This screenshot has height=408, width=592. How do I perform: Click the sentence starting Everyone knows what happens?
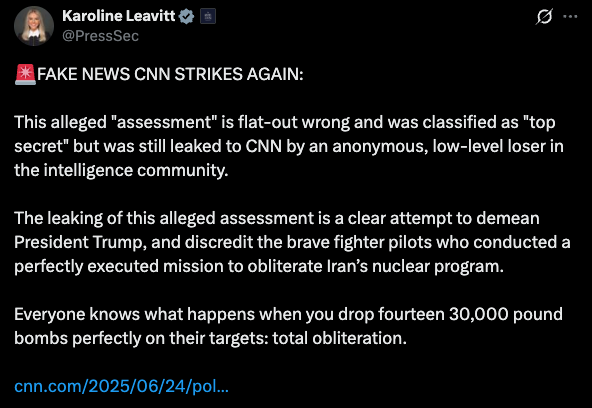288,326
